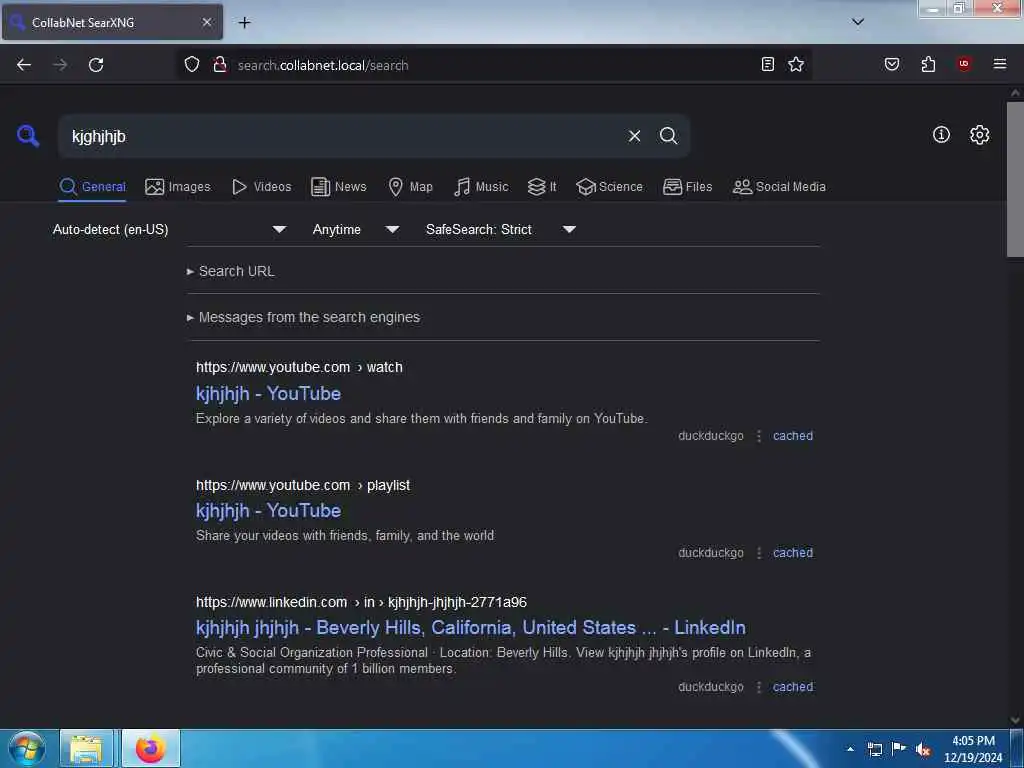Viewport: 1024px width, 768px height.
Task: Switch to Music category
Action: click(481, 187)
